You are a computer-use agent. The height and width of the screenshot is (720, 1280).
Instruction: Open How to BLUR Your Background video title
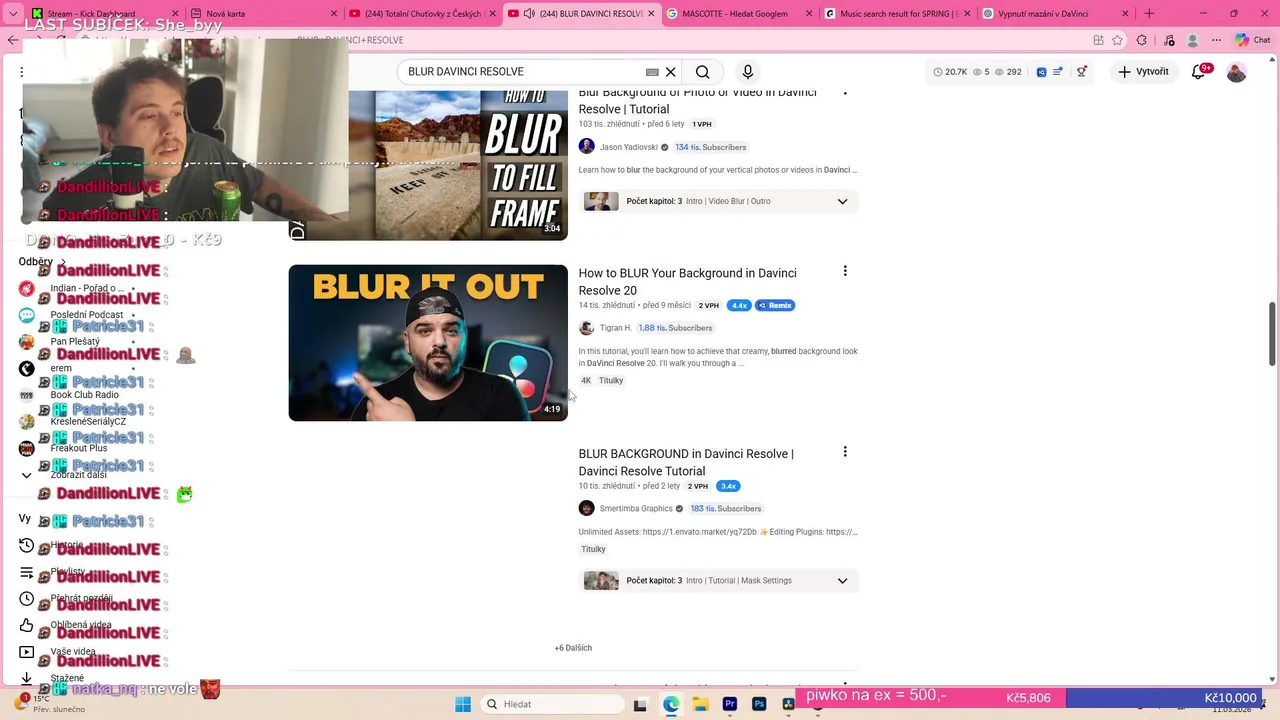point(688,282)
